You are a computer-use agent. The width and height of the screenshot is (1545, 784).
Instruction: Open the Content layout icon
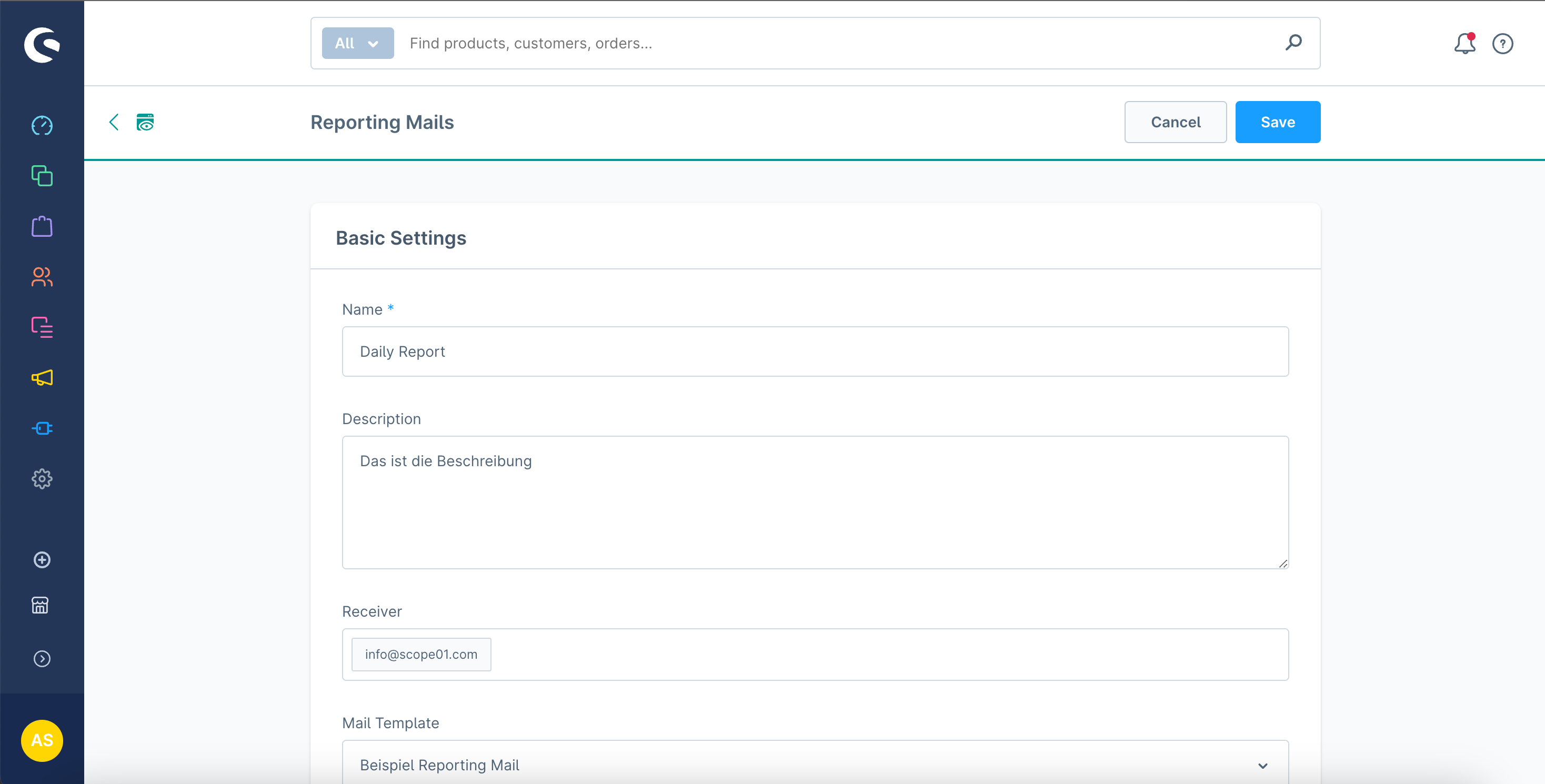[x=42, y=327]
